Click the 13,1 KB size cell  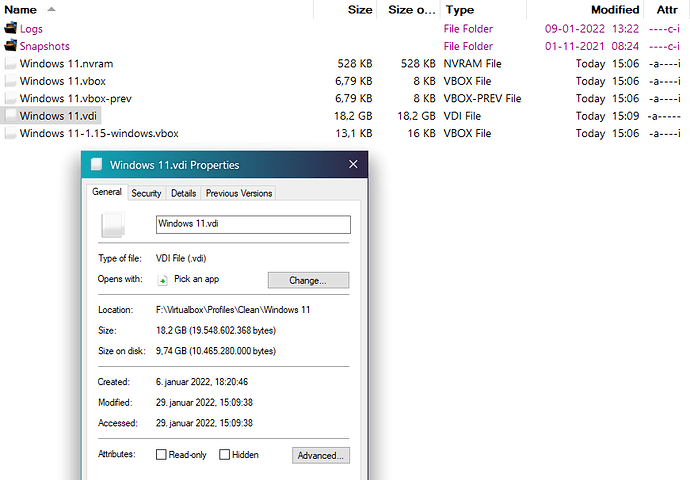[354, 133]
